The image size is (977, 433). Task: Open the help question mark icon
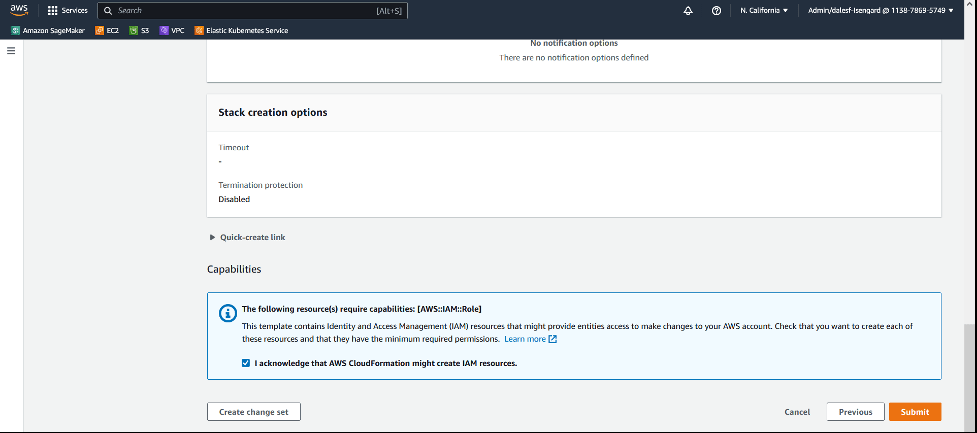716,10
